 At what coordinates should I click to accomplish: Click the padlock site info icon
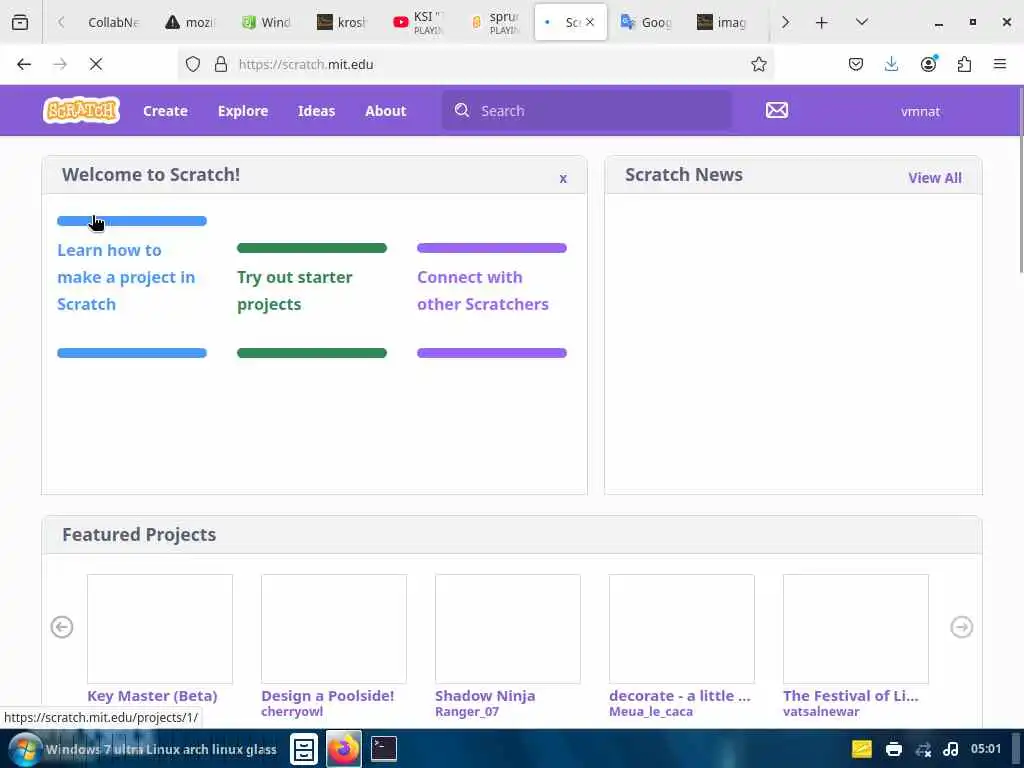tap(221, 64)
